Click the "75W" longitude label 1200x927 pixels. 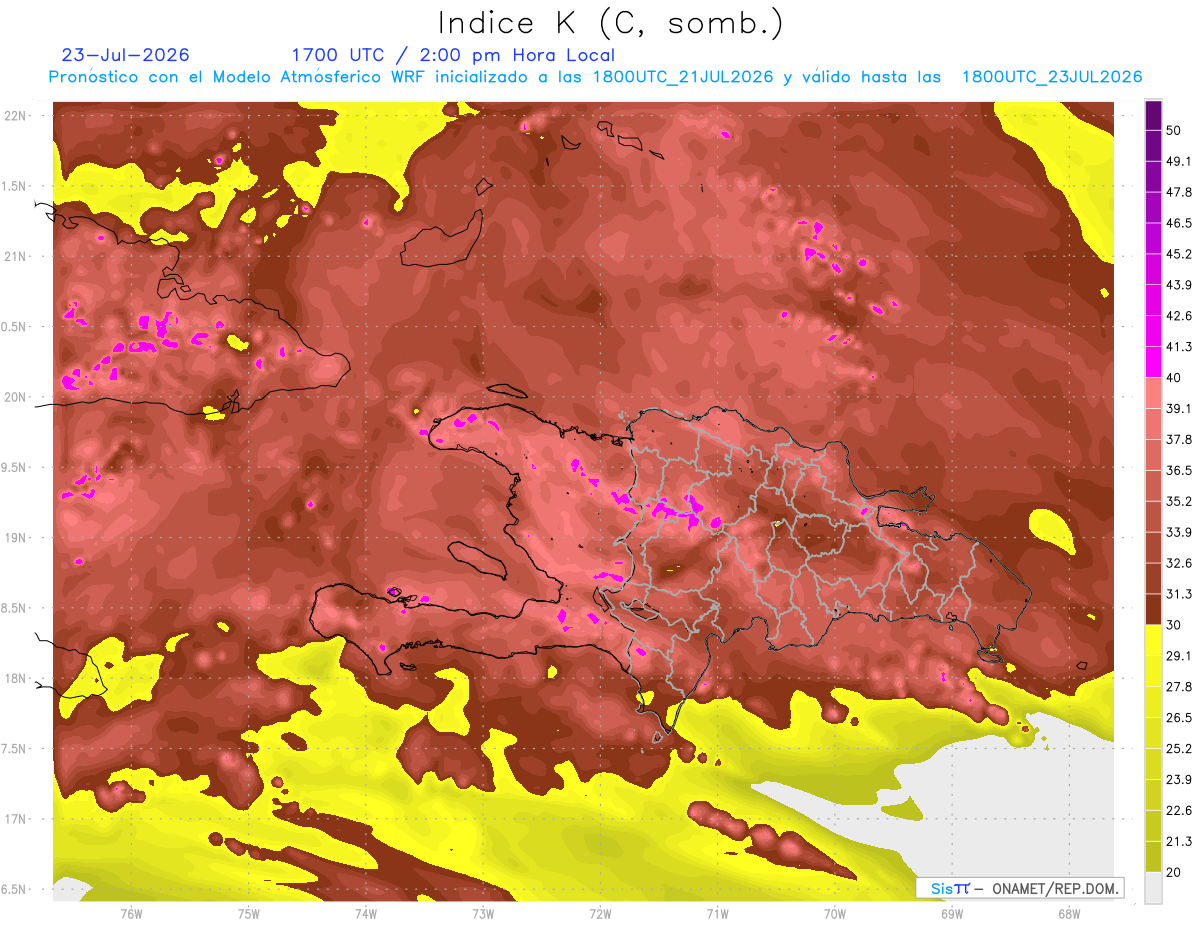pyautogui.click(x=248, y=913)
